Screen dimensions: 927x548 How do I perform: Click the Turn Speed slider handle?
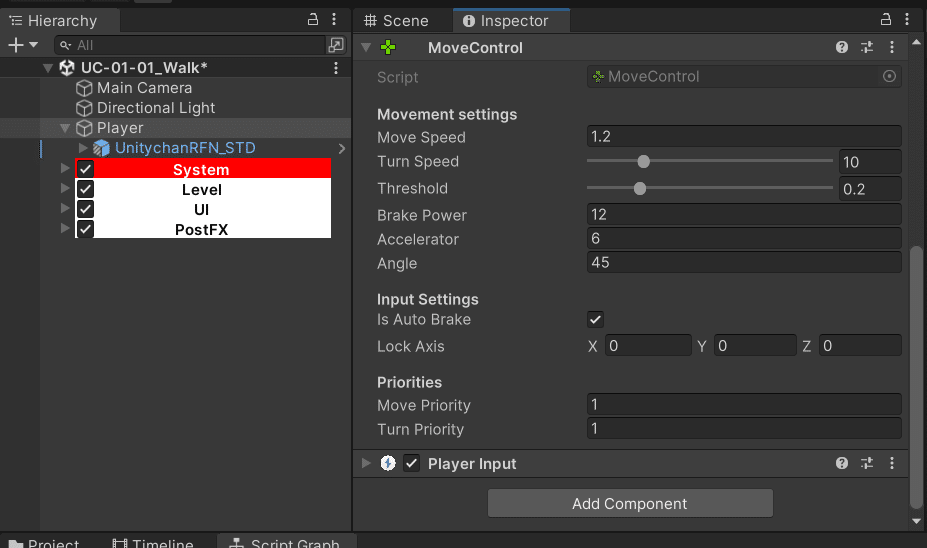[x=644, y=161]
